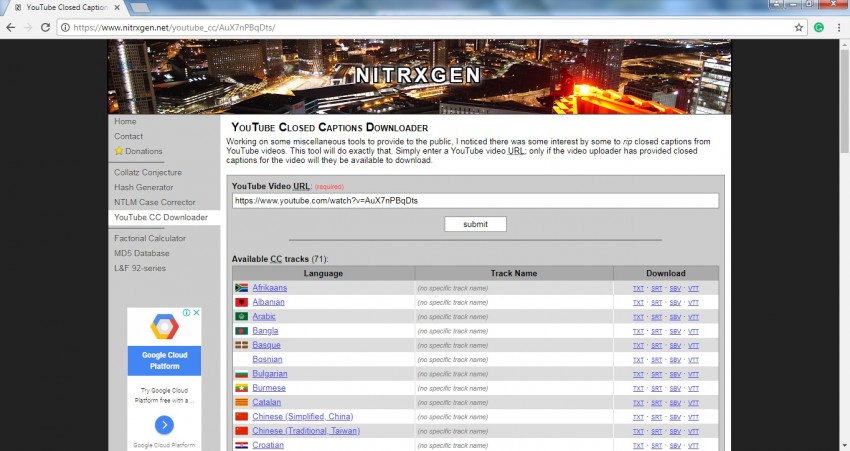This screenshot has width=850, height=451.
Task: Open Factorial Calculator tool
Action: click(150, 239)
